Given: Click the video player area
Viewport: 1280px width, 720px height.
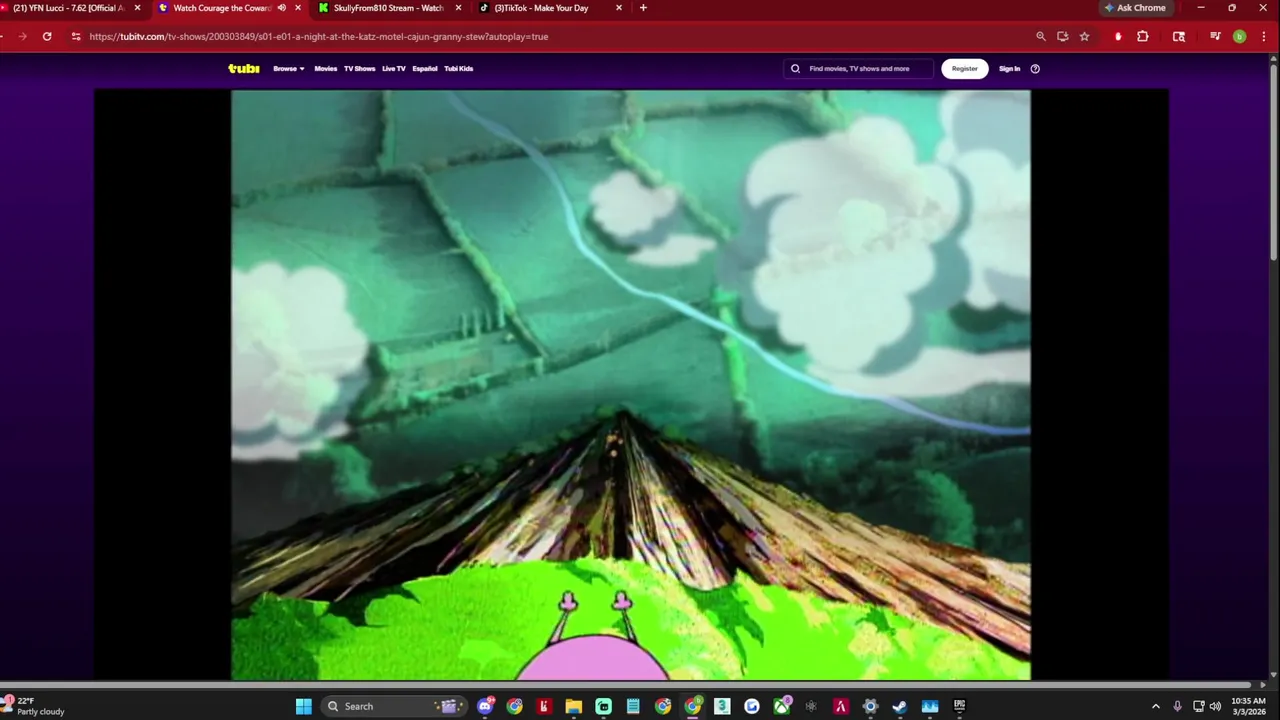Looking at the screenshot, I should tap(631, 385).
